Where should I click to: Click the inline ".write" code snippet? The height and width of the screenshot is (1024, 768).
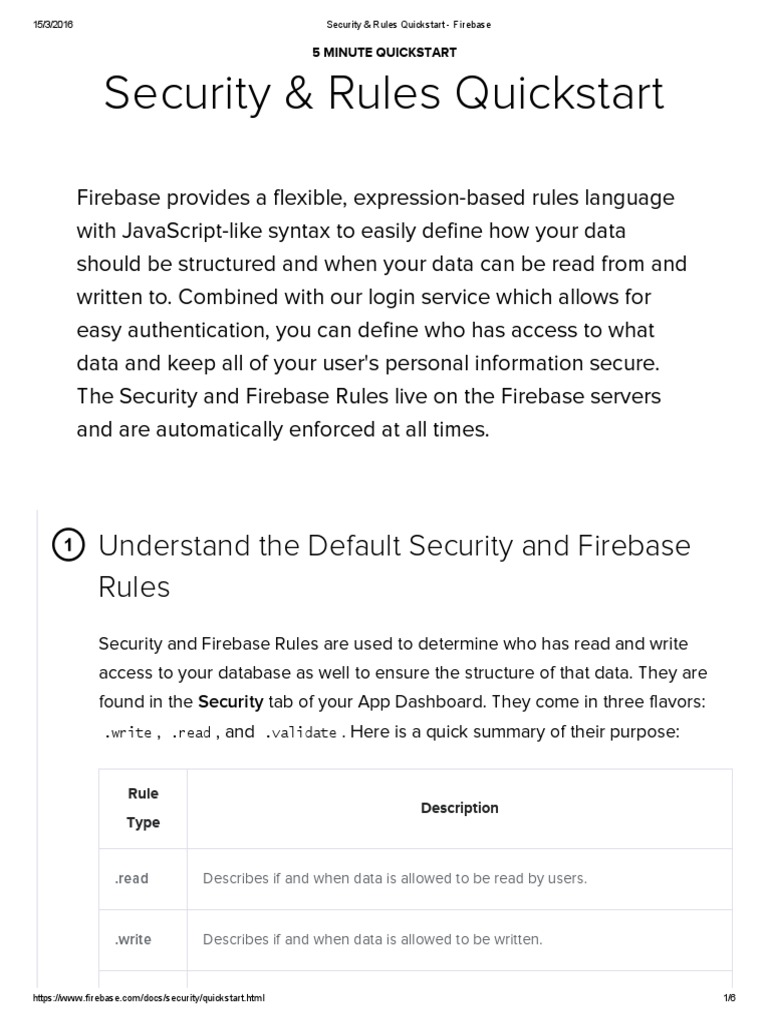click(x=128, y=733)
